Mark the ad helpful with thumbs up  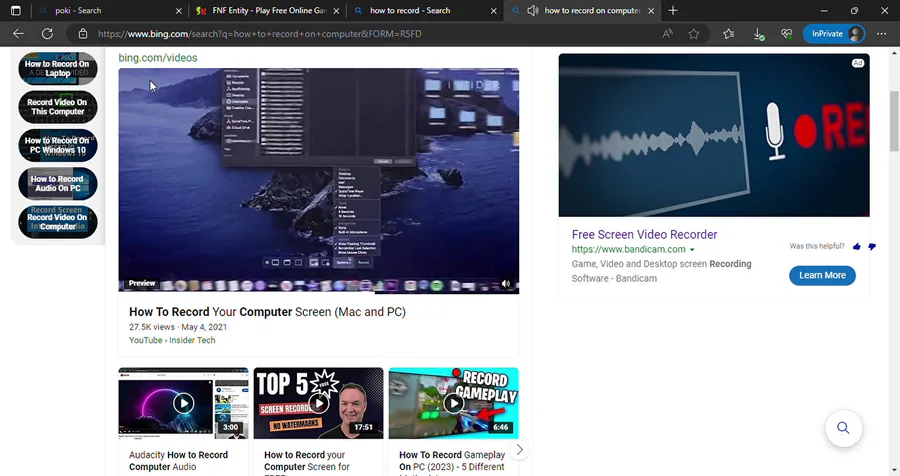coord(856,246)
